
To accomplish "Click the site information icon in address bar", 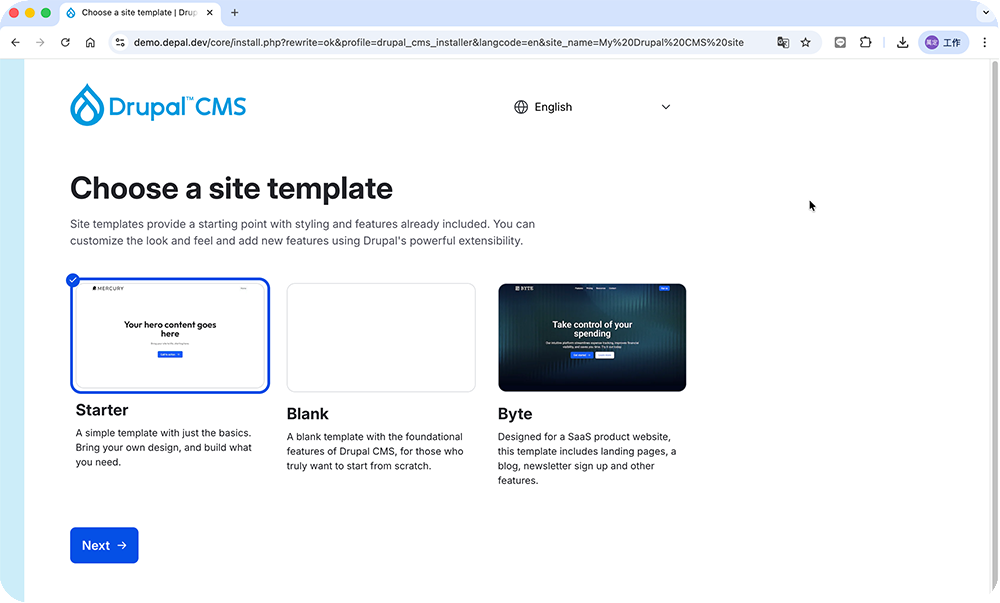I will coord(120,43).
